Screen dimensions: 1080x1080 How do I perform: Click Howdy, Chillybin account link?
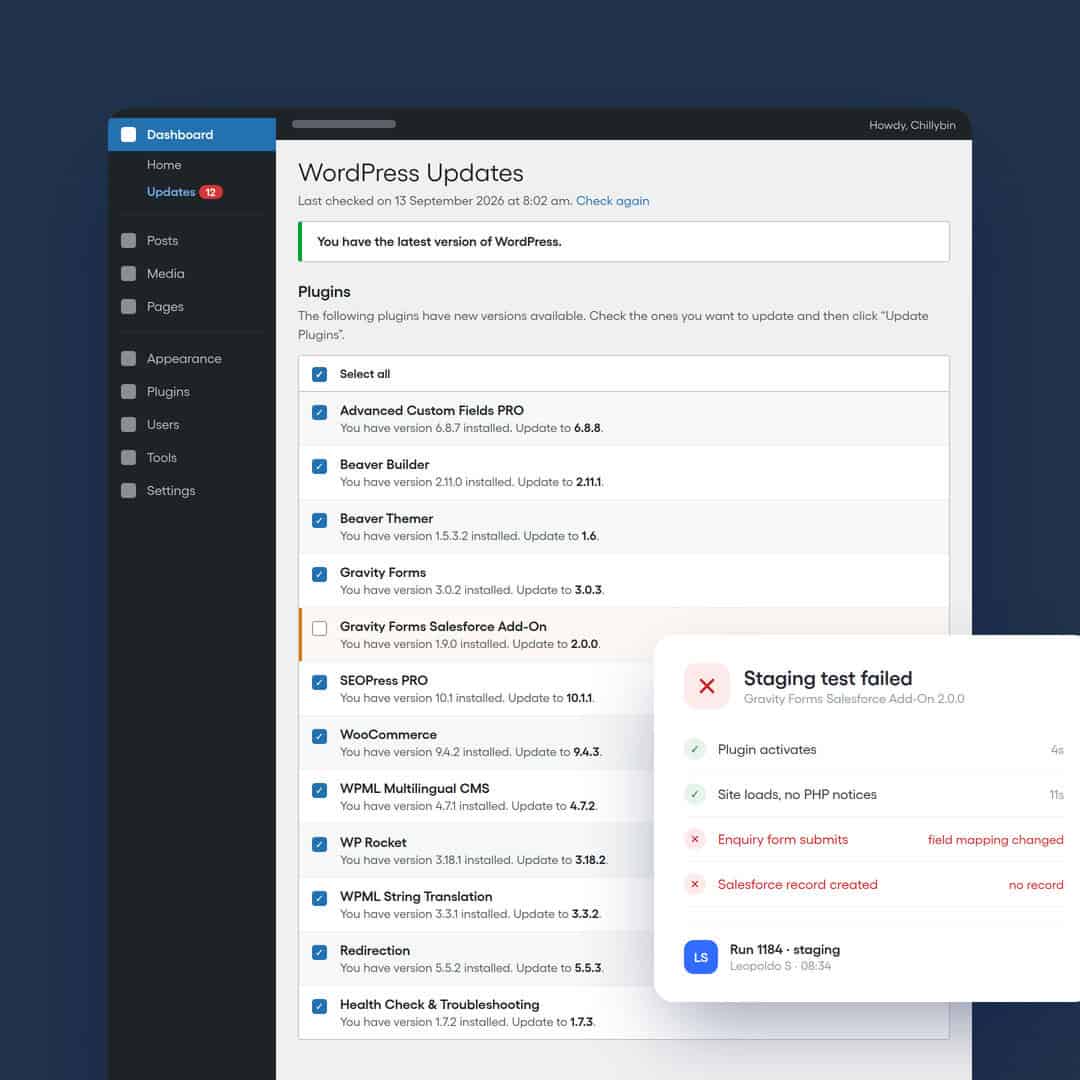pyautogui.click(x=912, y=125)
